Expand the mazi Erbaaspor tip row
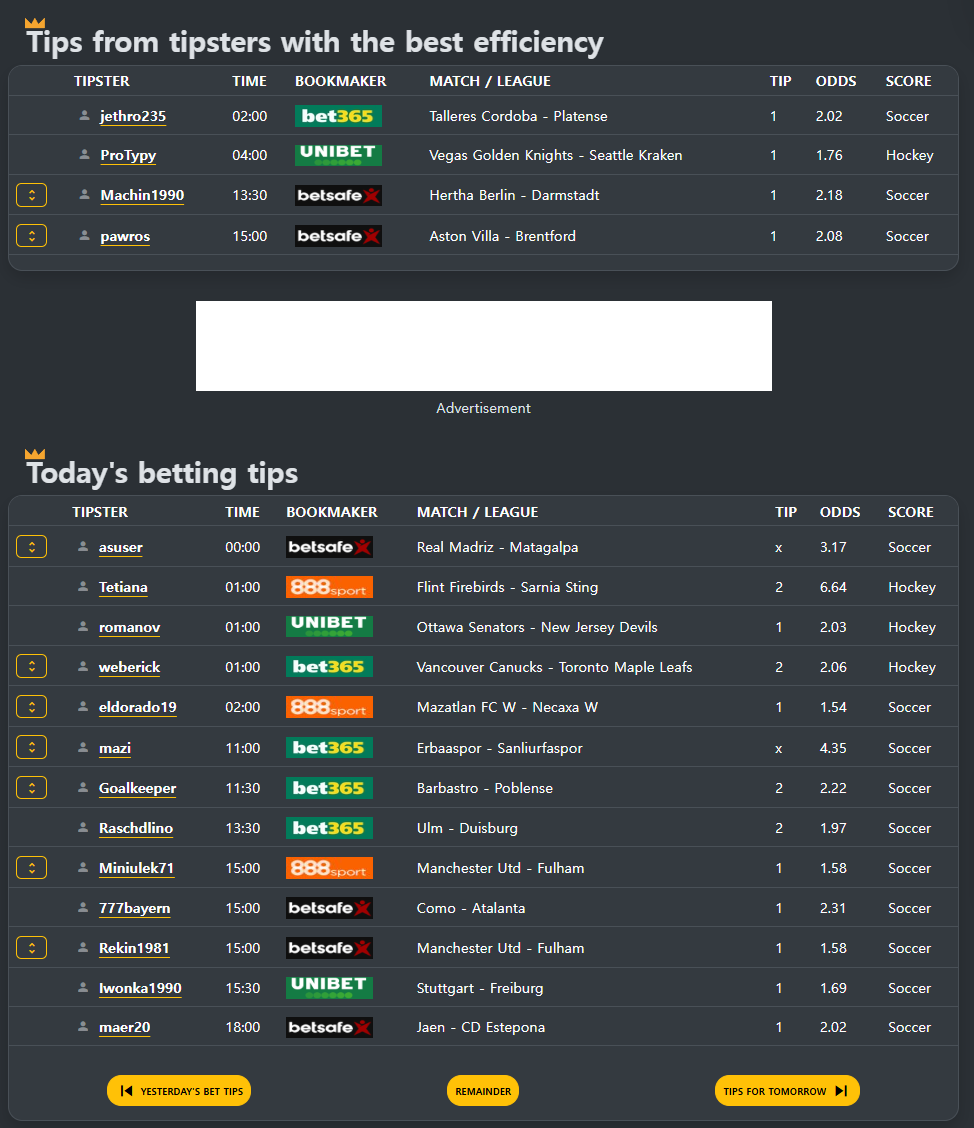 (x=32, y=747)
